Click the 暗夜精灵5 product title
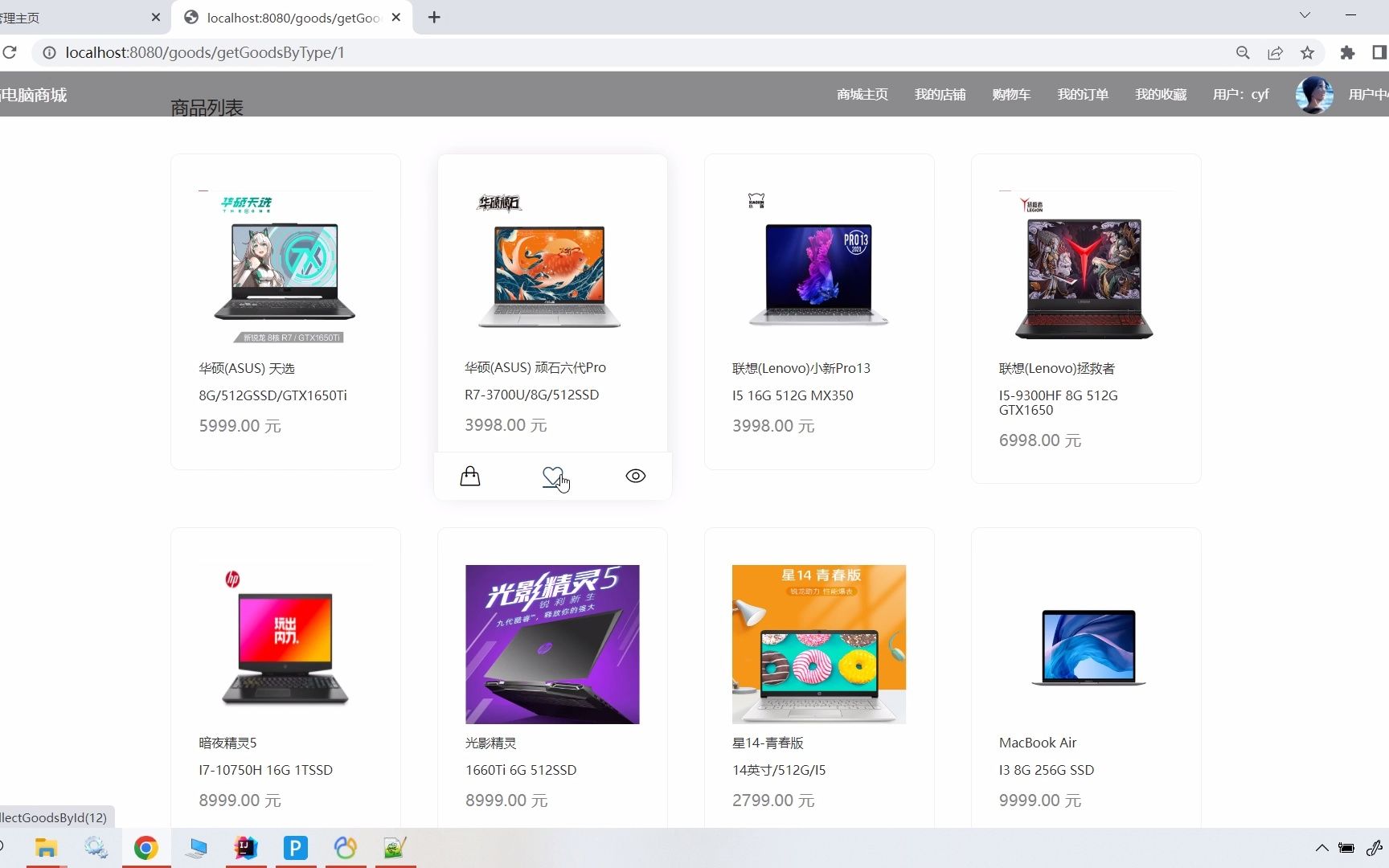The width and height of the screenshot is (1389, 868). click(227, 743)
